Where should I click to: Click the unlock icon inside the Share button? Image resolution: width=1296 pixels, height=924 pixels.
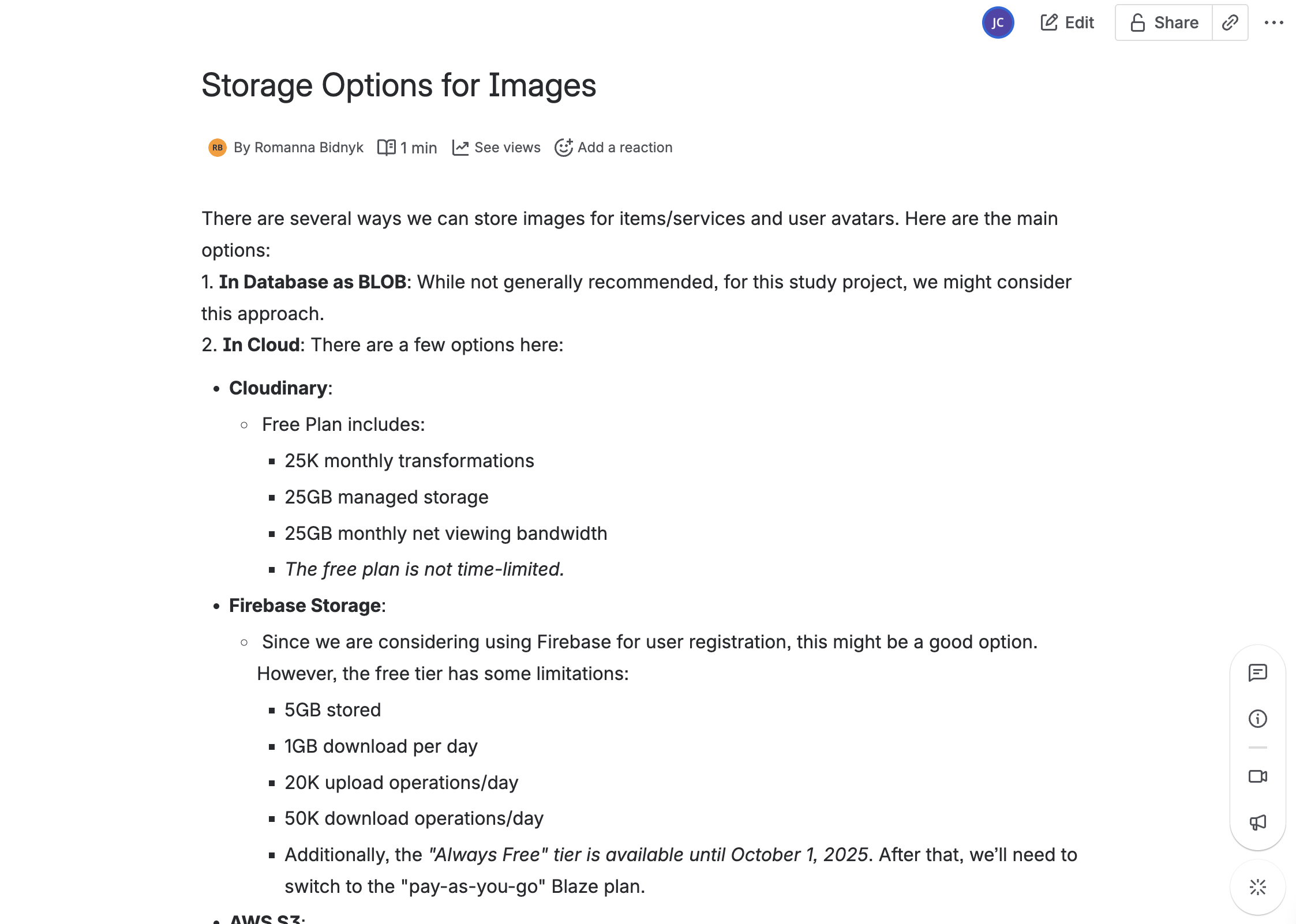[x=1137, y=22]
